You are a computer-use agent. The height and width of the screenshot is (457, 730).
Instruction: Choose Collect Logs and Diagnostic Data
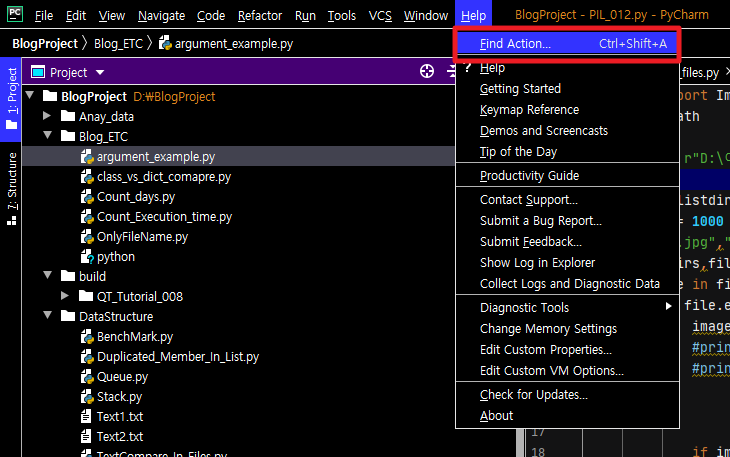pos(568,283)
